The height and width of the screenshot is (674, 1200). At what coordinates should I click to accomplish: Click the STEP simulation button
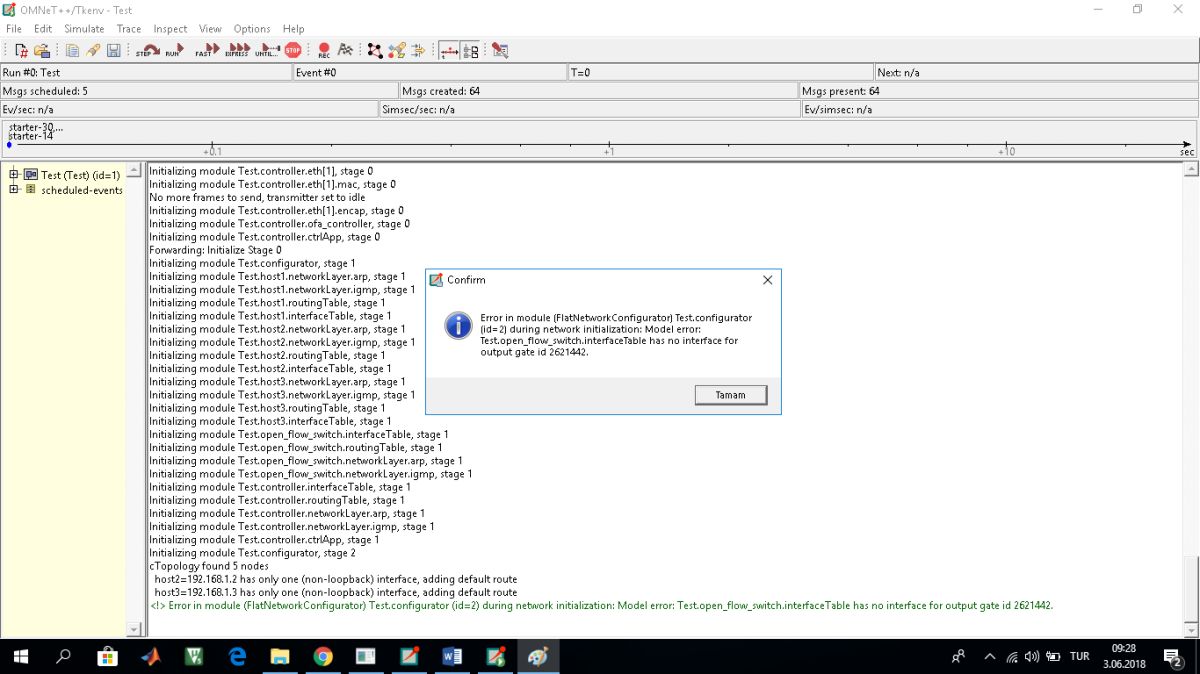tap(146, 50)
